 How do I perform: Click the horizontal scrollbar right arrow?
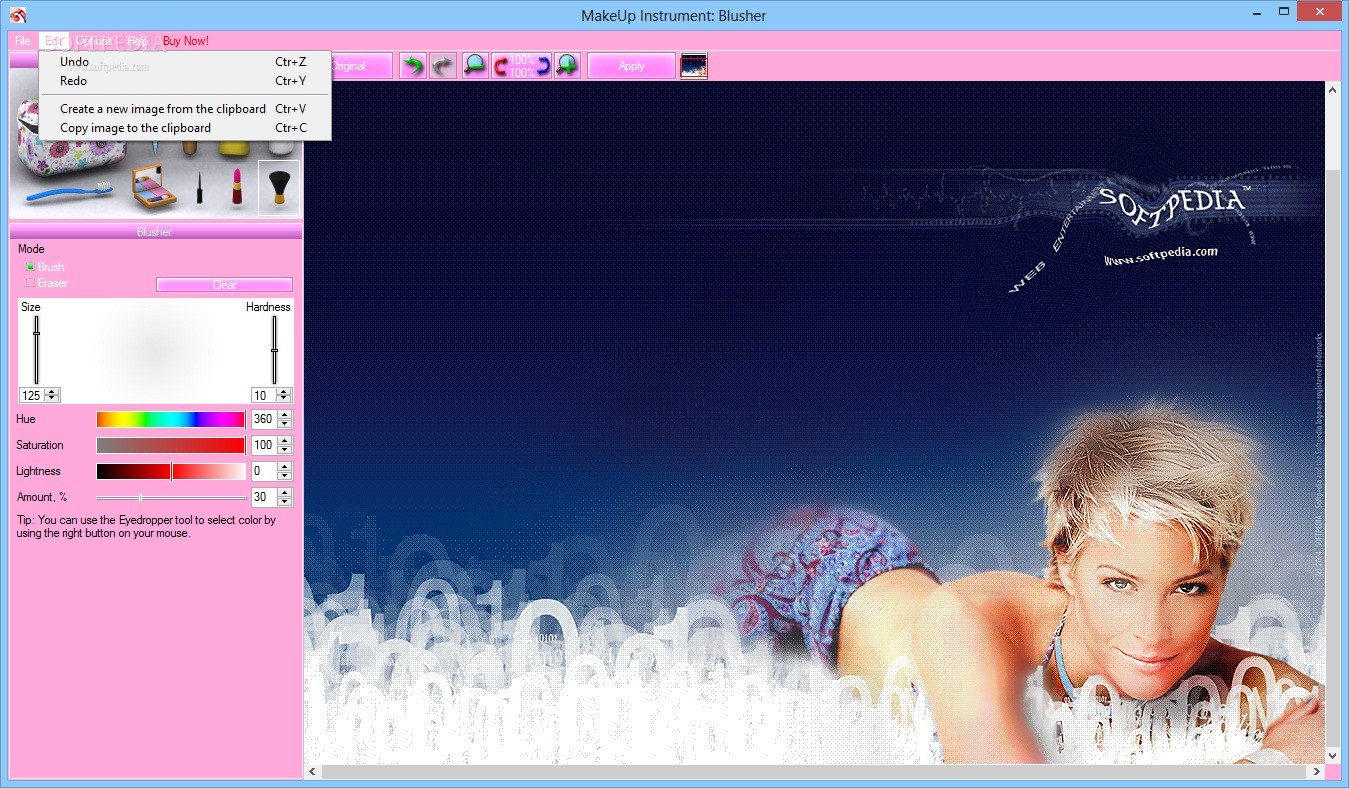pos(1317,772)
